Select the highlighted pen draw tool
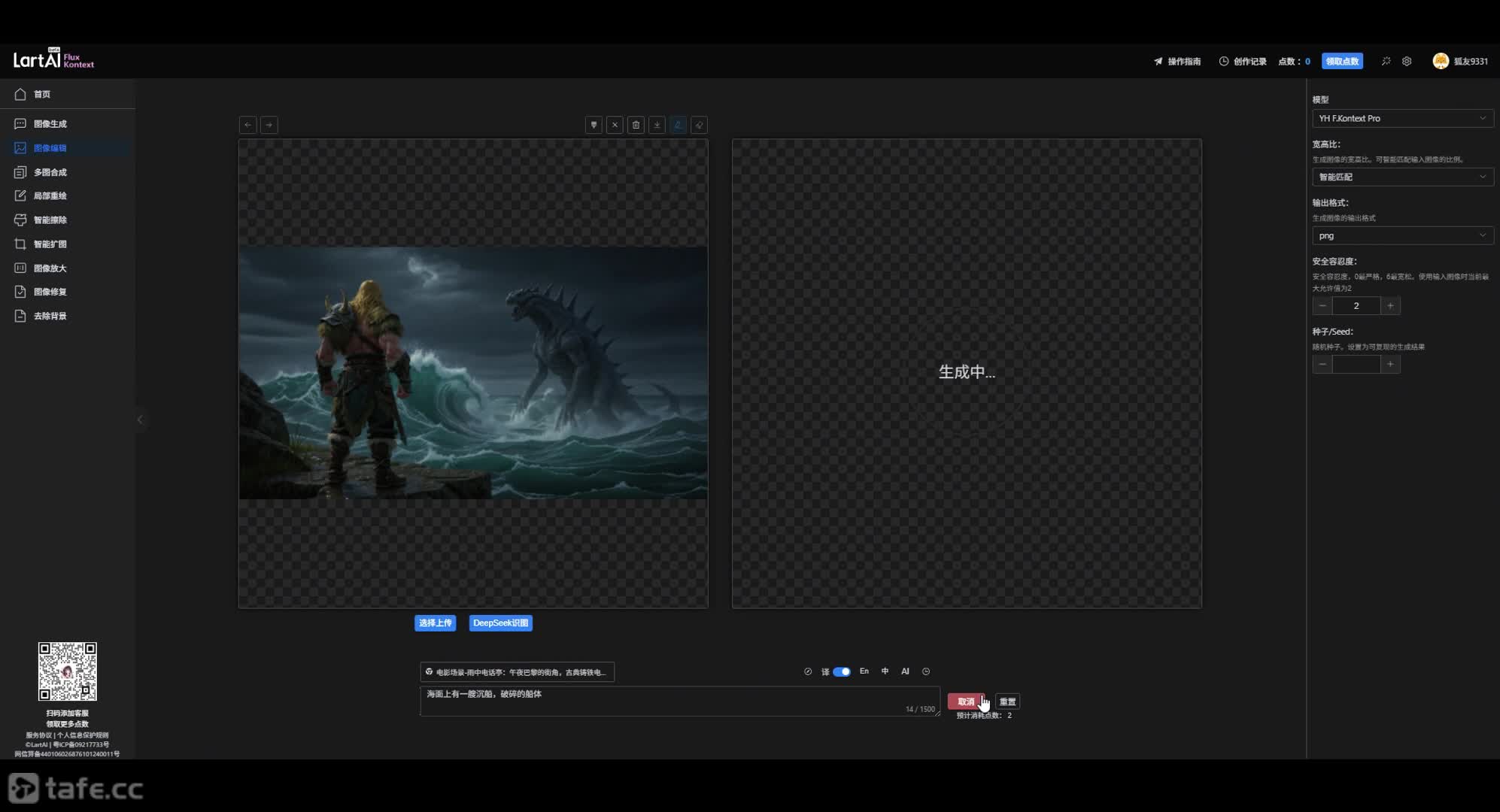Image resolution: width=1500 pixels, height=812 pixels. coord(678,125)
